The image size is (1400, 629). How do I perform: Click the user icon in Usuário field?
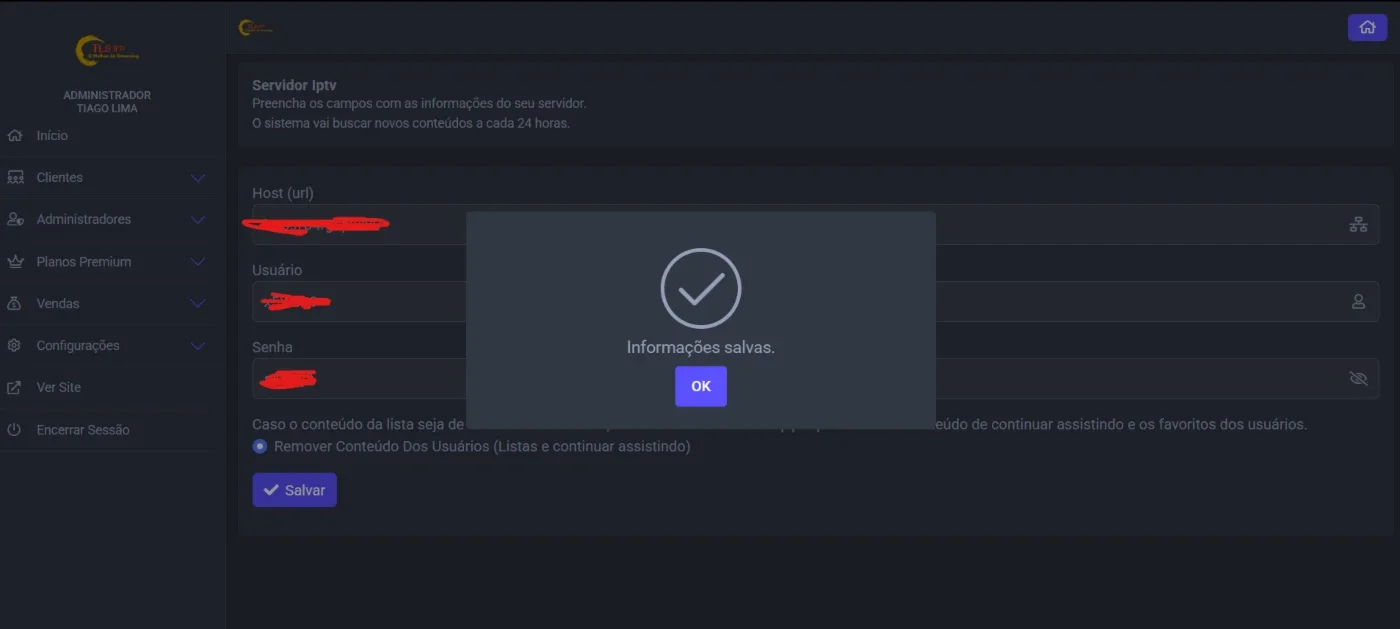1358,301
